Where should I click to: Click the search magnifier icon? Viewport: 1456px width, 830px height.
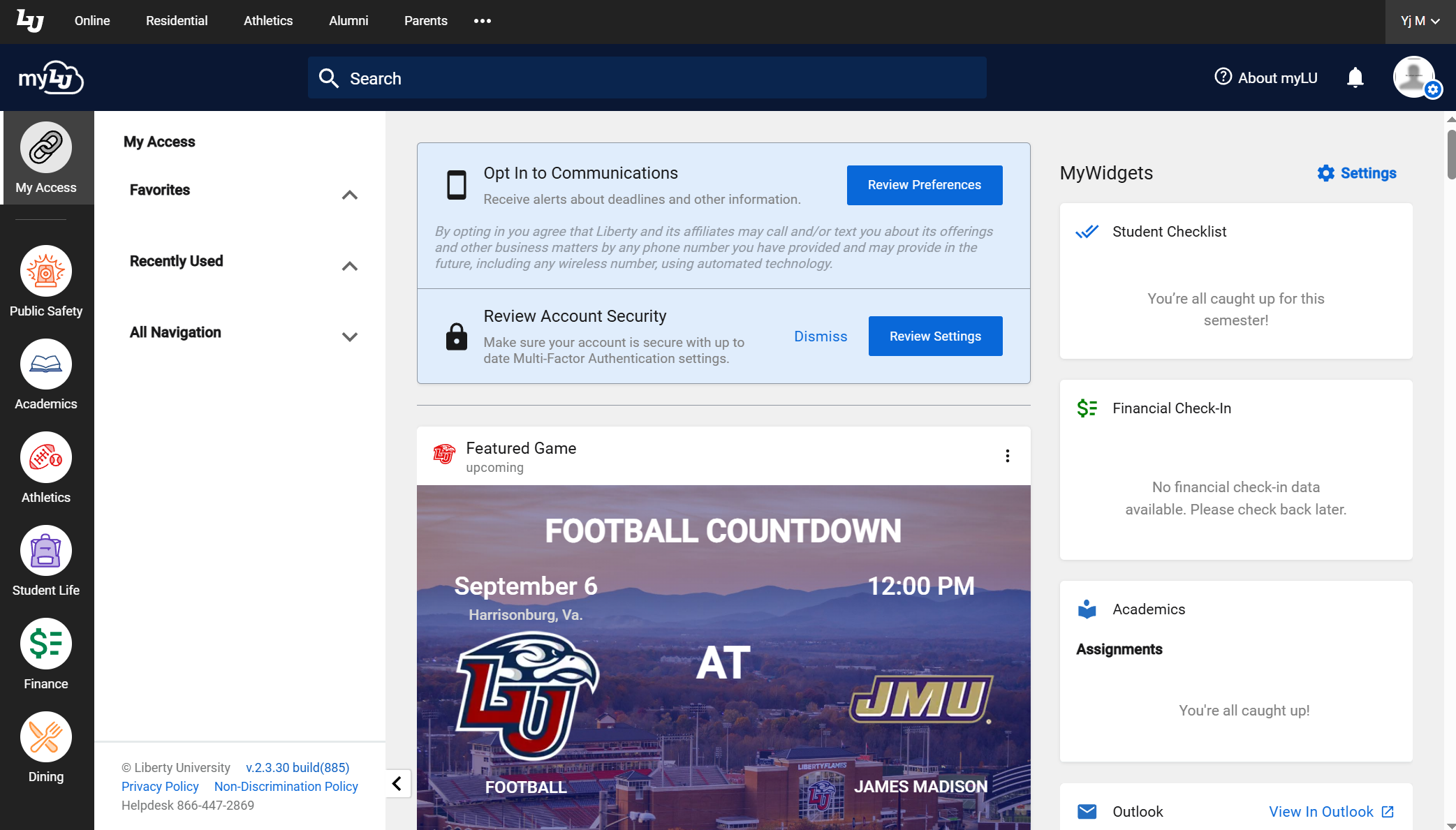click(328, 78)
